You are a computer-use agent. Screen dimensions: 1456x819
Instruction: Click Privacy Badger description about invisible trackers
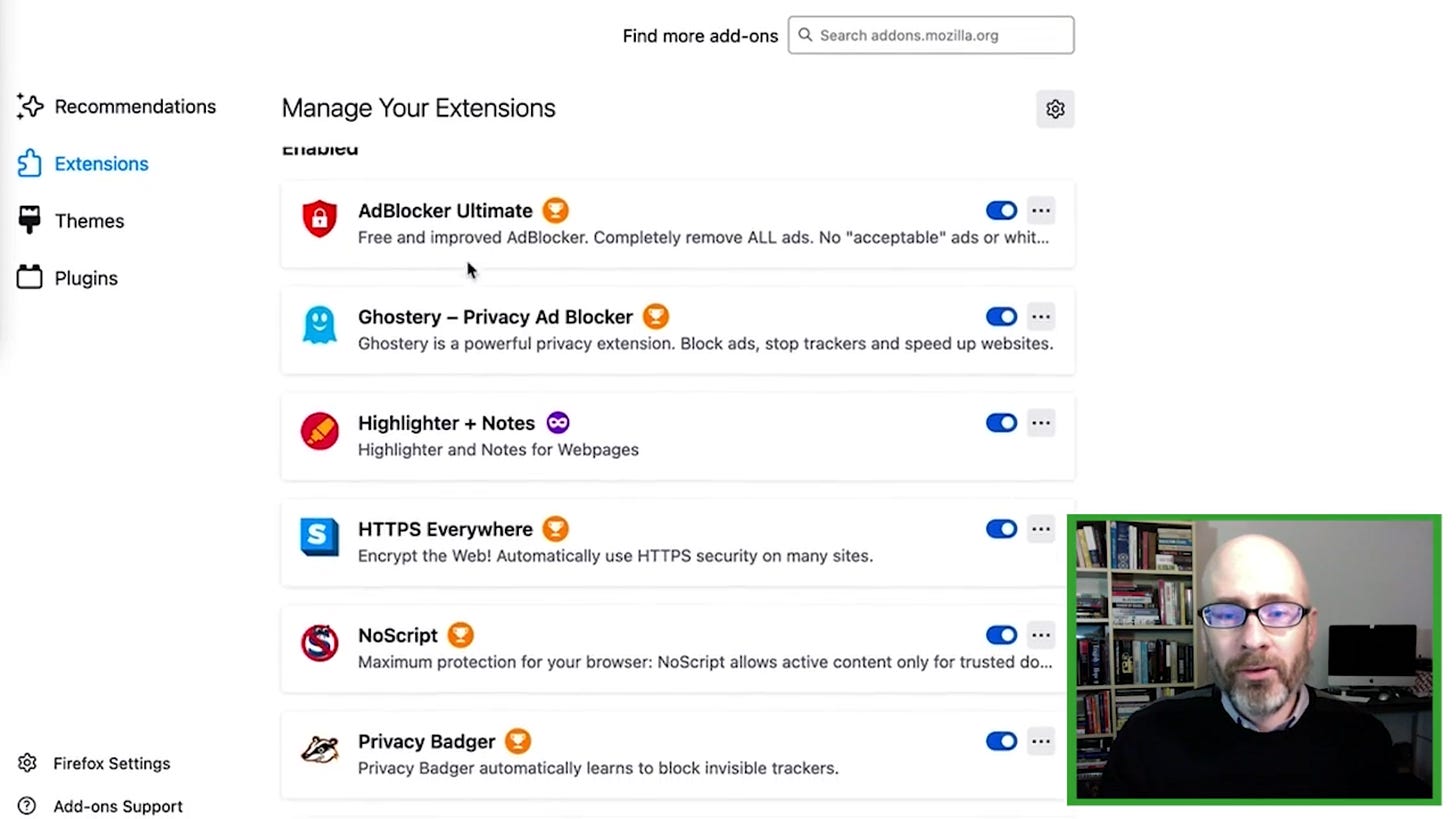(598, 767)
